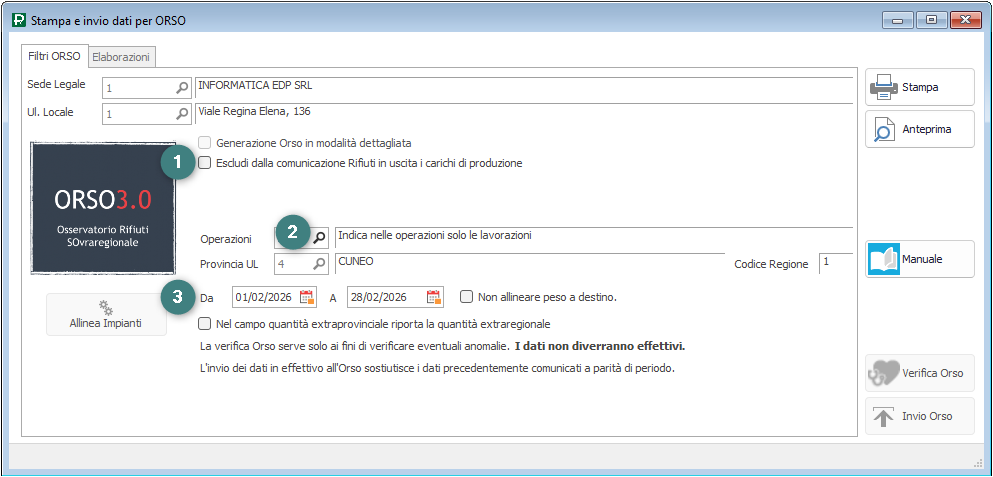Open the calendar picker for A date
This screenshot has width=993, height=477.
[x=434, y=297]
